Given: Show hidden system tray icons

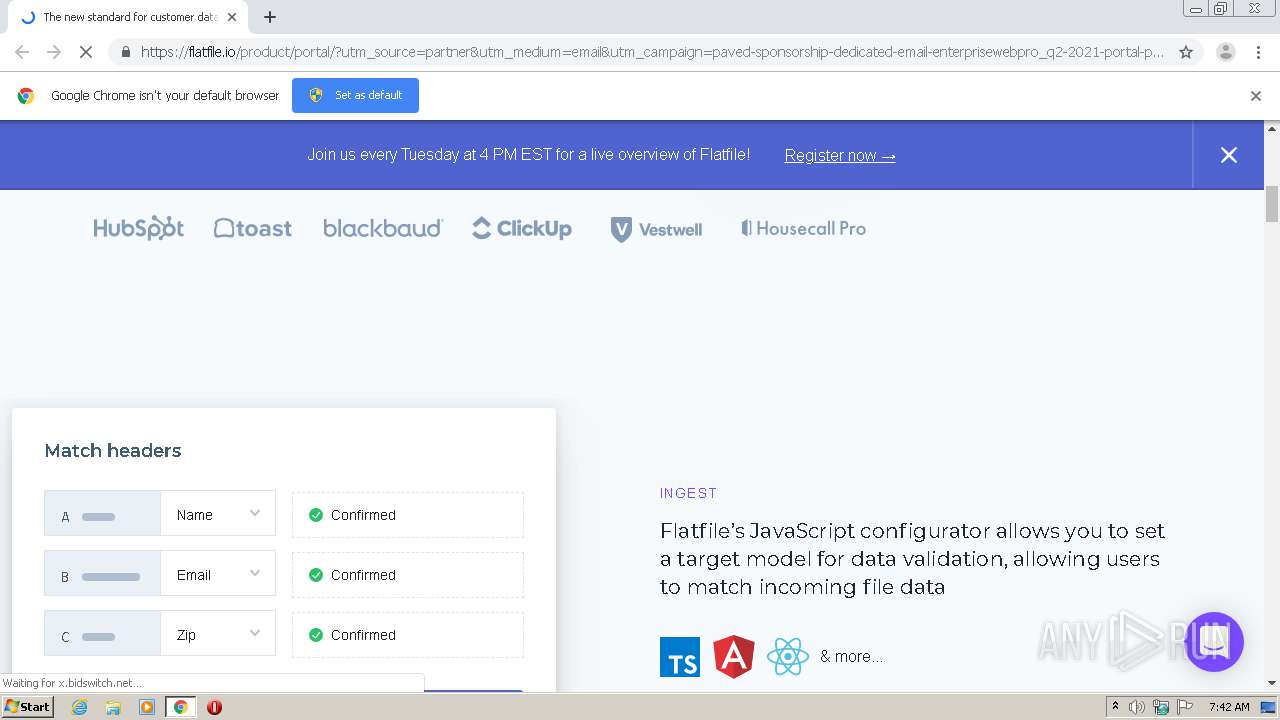Looking at the screenshot, I should (1115, 706).
